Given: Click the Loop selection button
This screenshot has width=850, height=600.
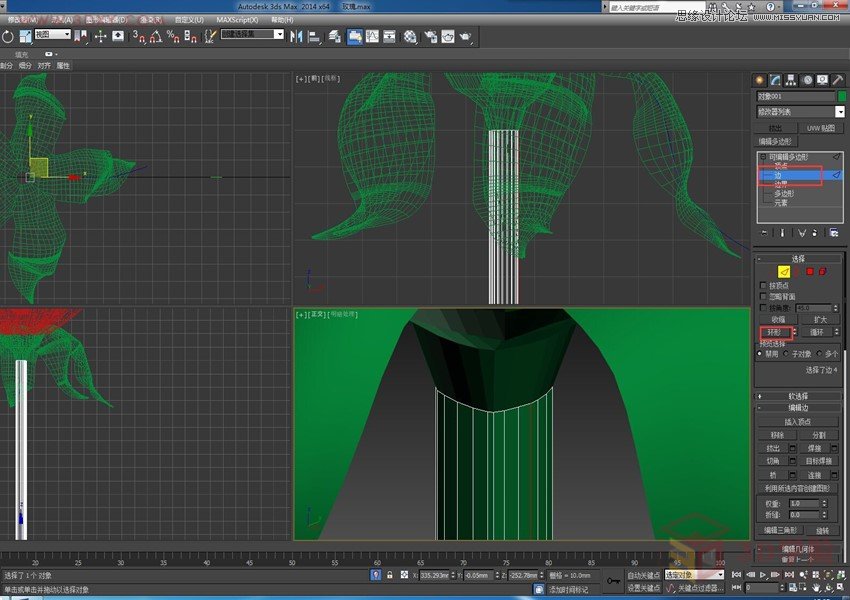Looking at the screenshot, I should [x=817, y=332].
